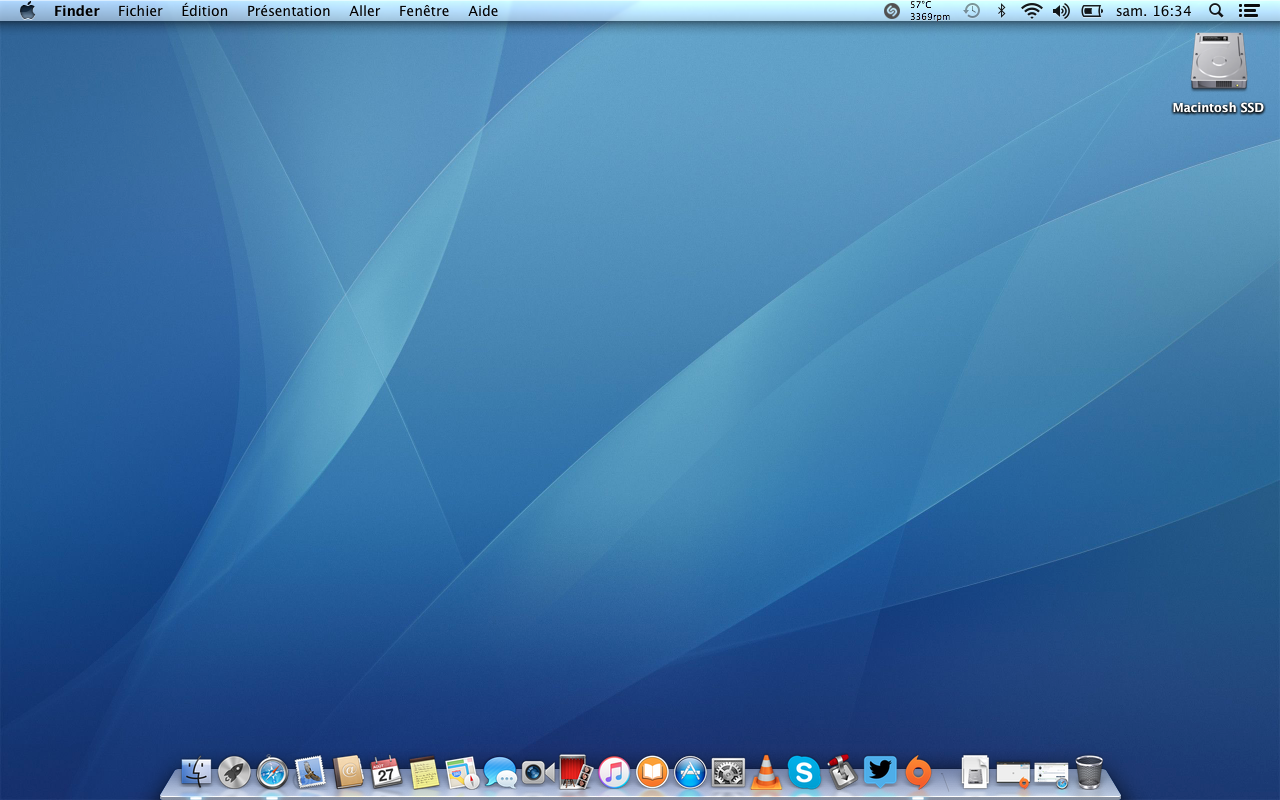Viewport: 1280px width, 800px height.
Task: Open the Présentation menu
Action: [289, 11]
